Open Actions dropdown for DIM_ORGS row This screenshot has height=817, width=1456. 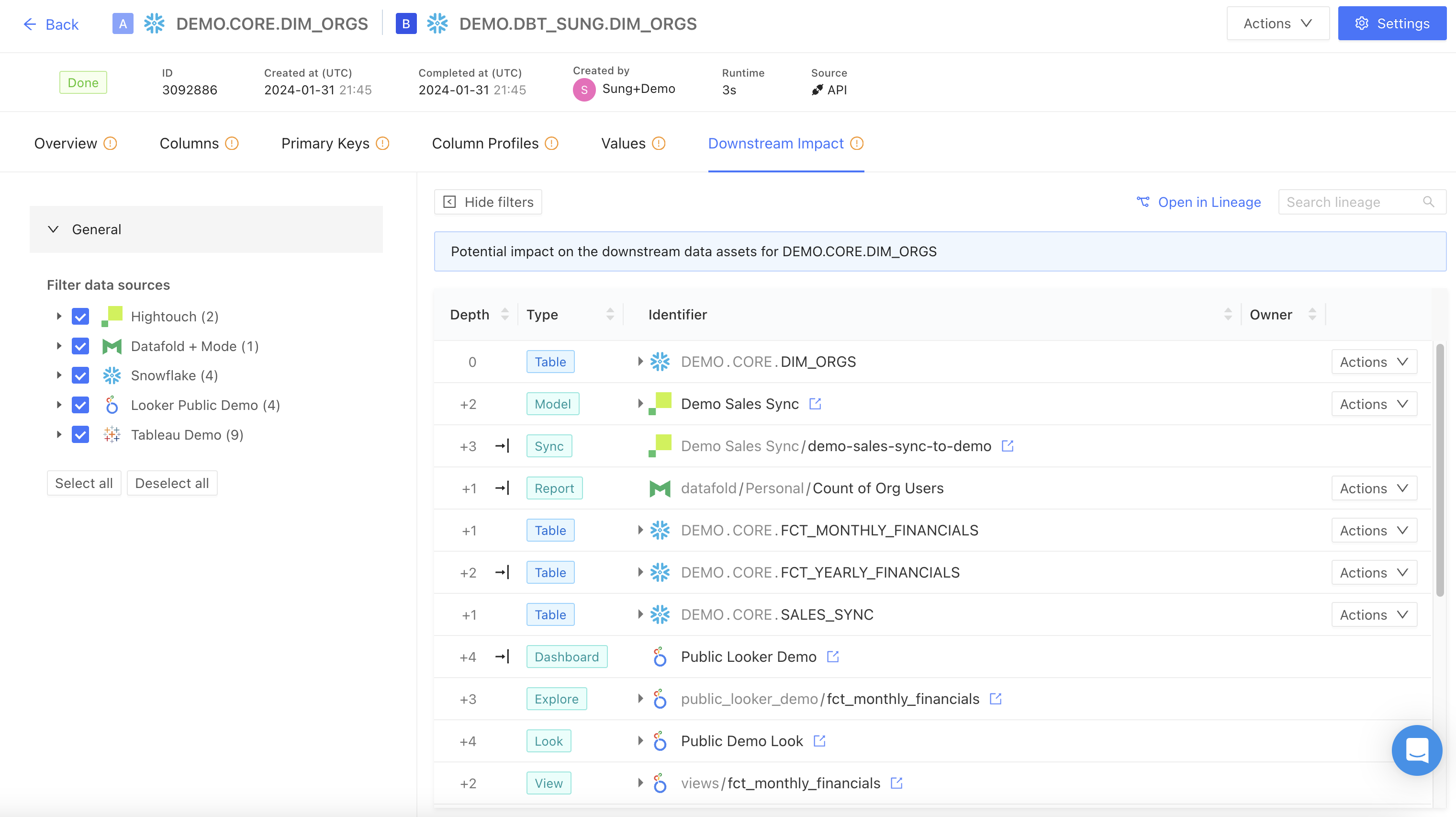1374,362
